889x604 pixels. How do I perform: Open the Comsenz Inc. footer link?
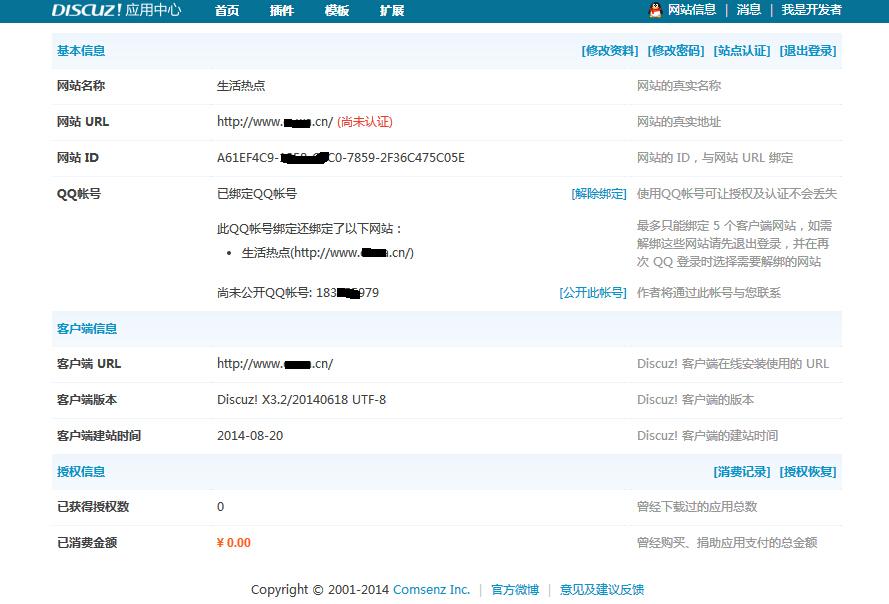(431, 590)
